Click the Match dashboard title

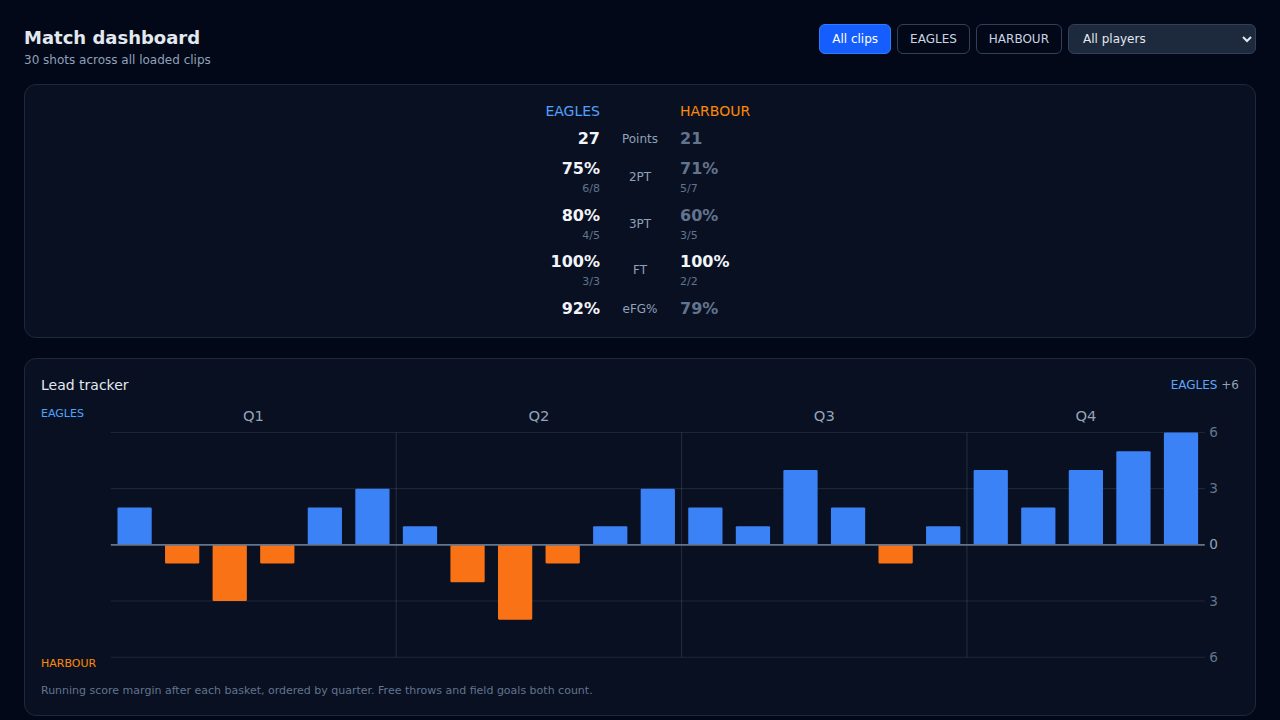112,37
